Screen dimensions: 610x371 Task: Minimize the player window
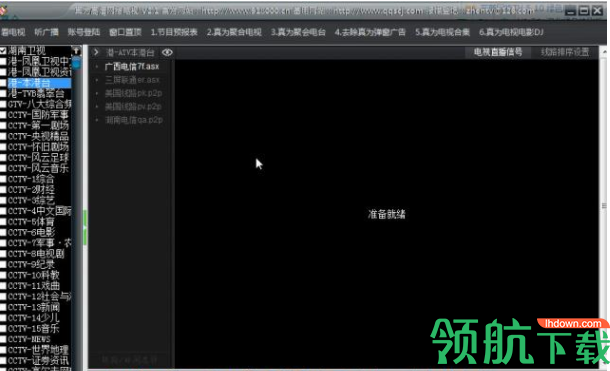(571, 11)
